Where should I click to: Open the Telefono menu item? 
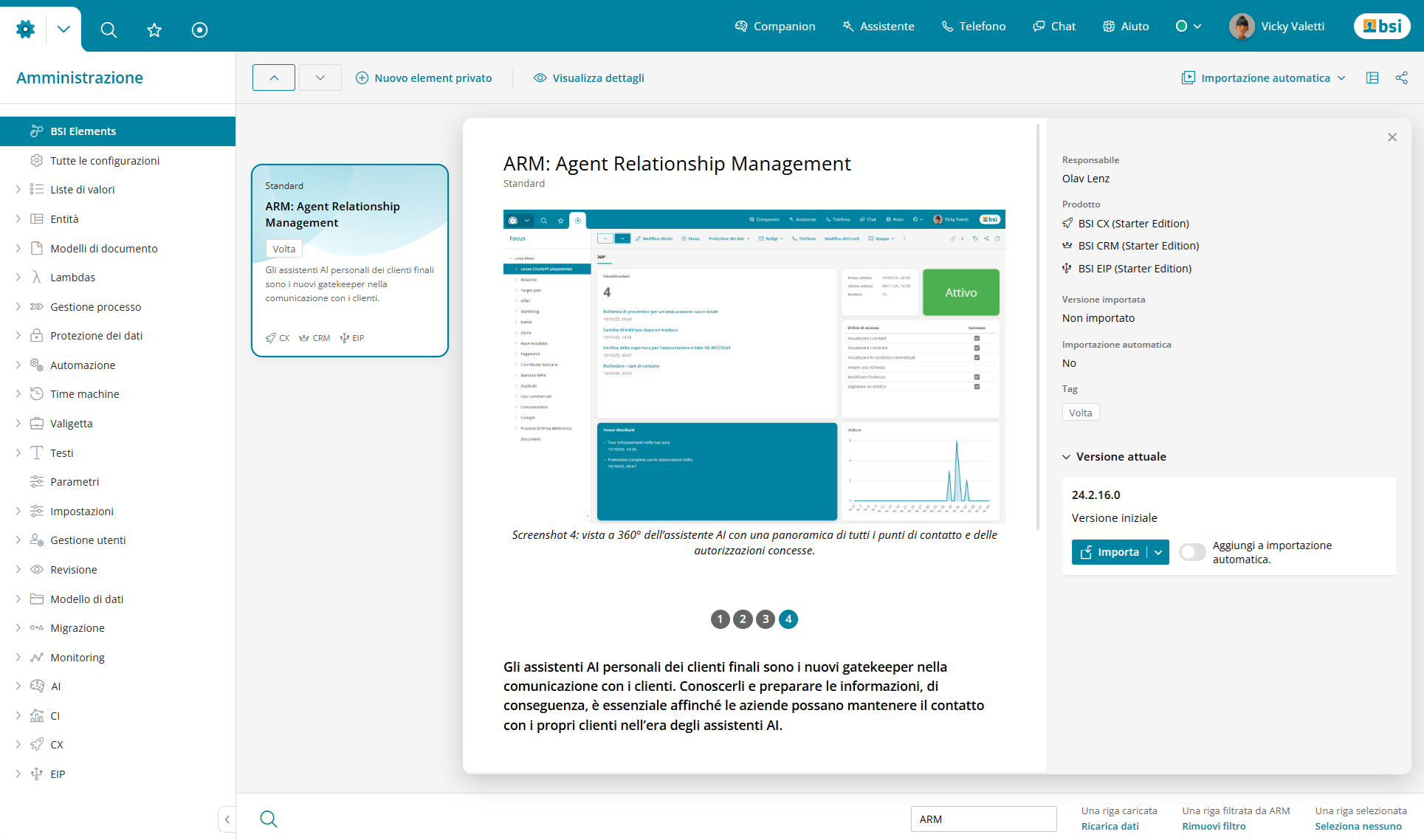click(x=973, y=26)
